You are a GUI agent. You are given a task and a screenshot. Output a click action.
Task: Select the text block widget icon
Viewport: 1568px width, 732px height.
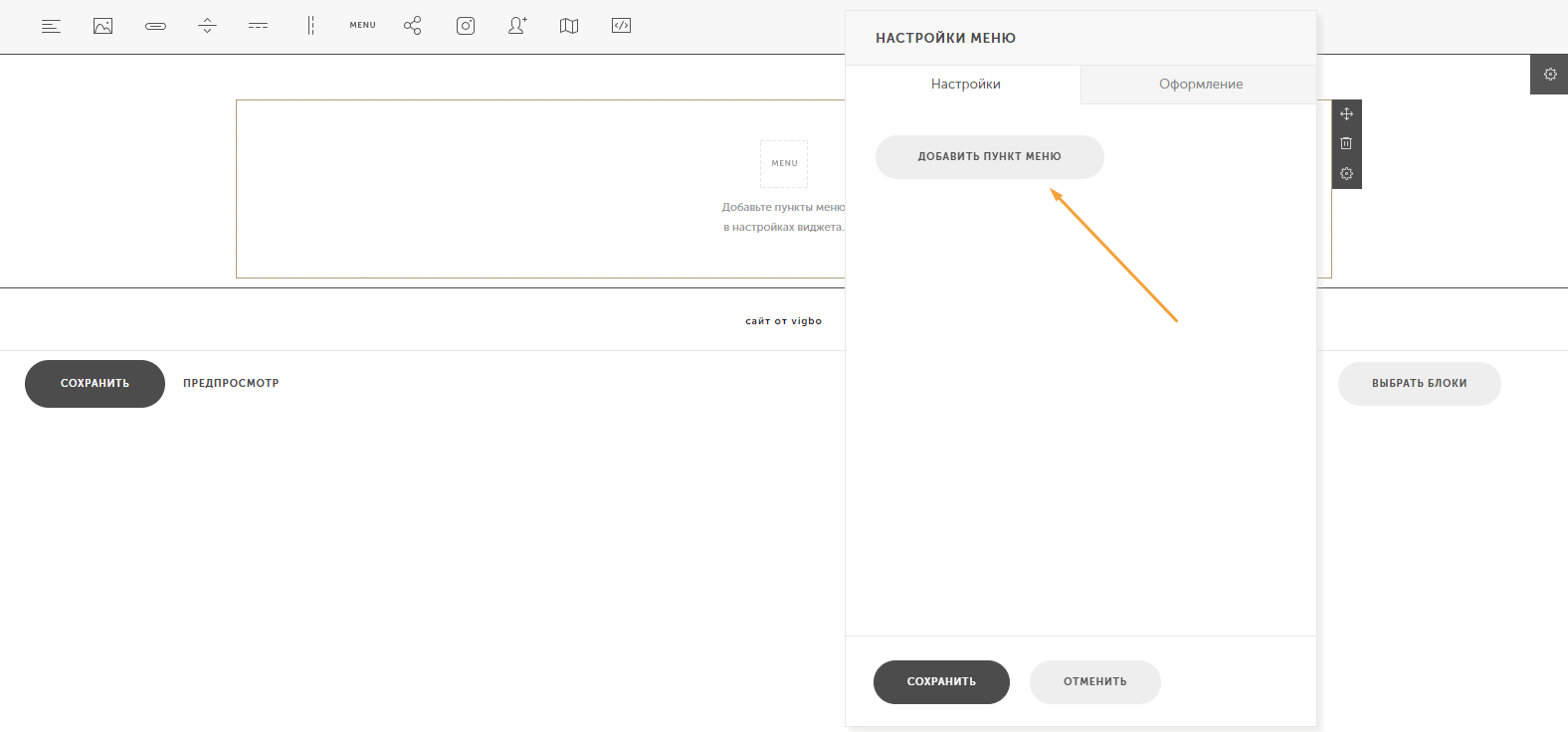[x=51, y=26]
